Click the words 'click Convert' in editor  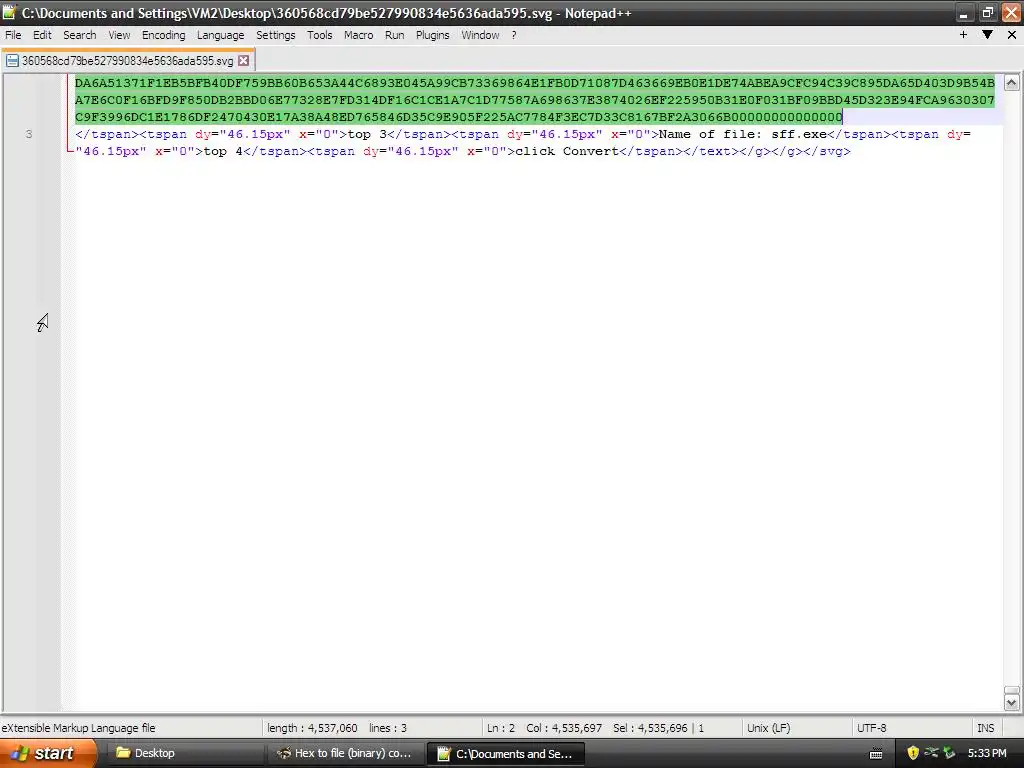[567, 151]
